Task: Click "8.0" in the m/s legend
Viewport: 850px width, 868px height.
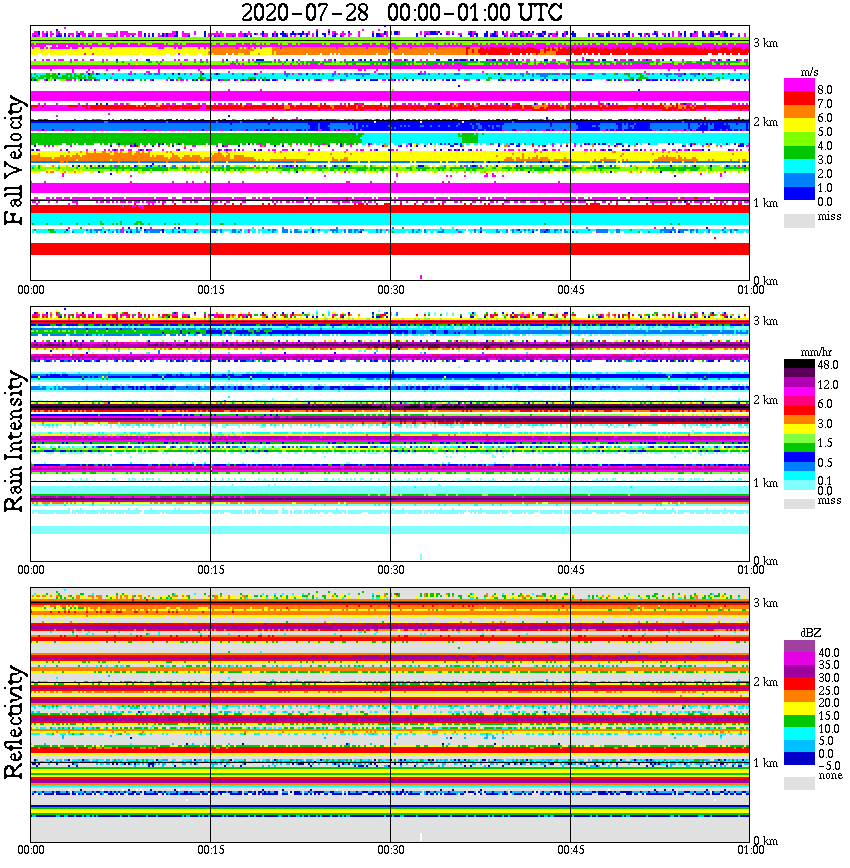Action: 825,90
